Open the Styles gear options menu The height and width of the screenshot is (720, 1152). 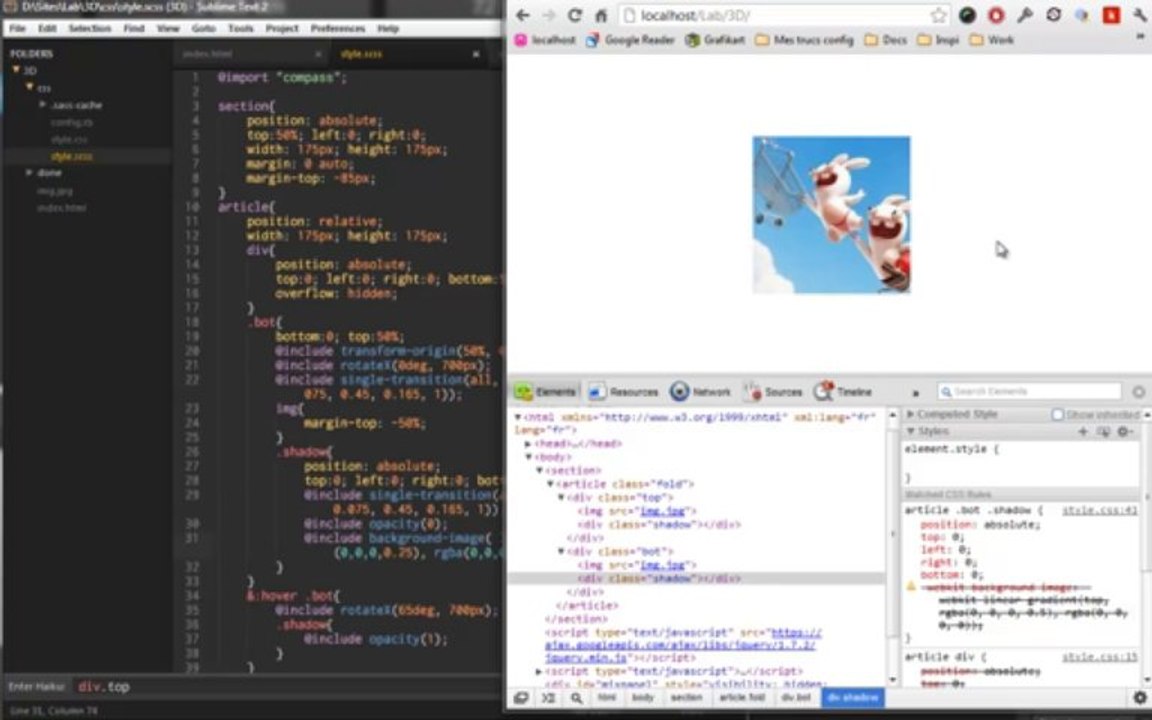tap(1126, 431)
